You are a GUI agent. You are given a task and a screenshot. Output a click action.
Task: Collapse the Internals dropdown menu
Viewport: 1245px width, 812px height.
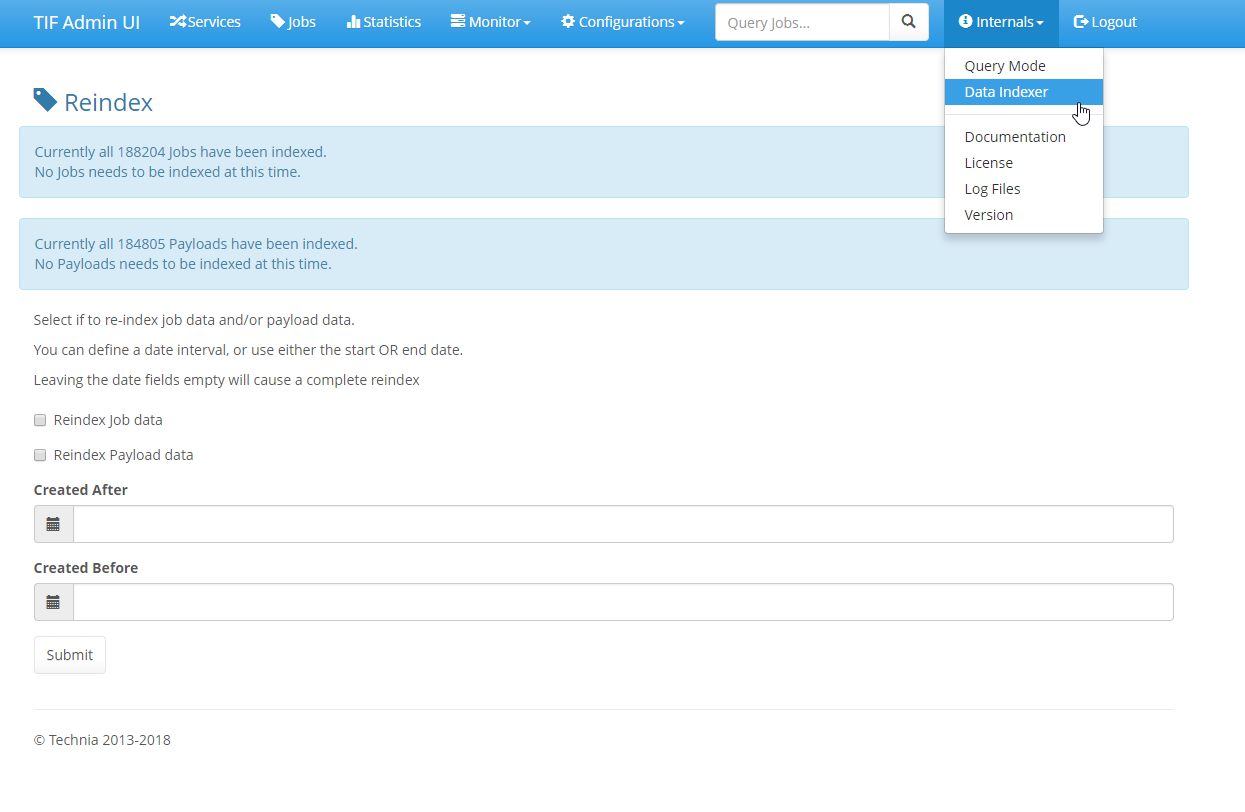tap(1001, 22)
